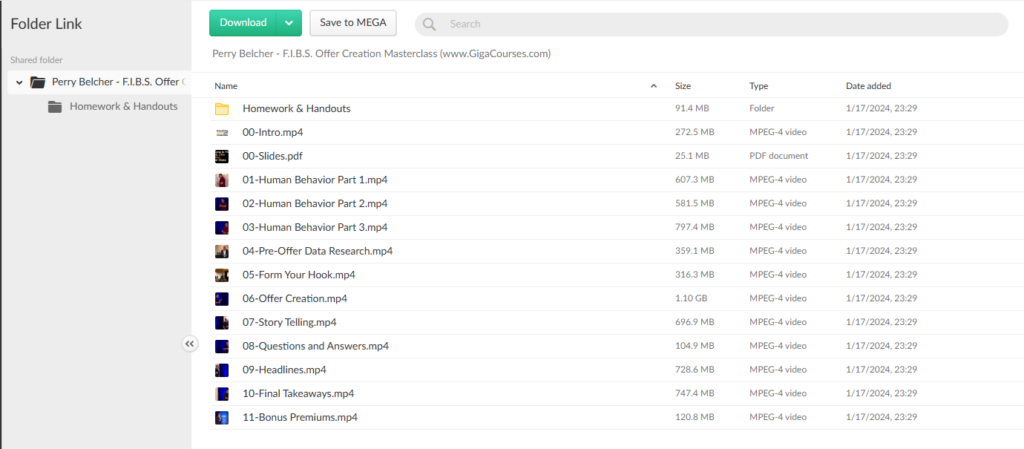
Task: Click the green Download button
Action: tap(243, 23)
